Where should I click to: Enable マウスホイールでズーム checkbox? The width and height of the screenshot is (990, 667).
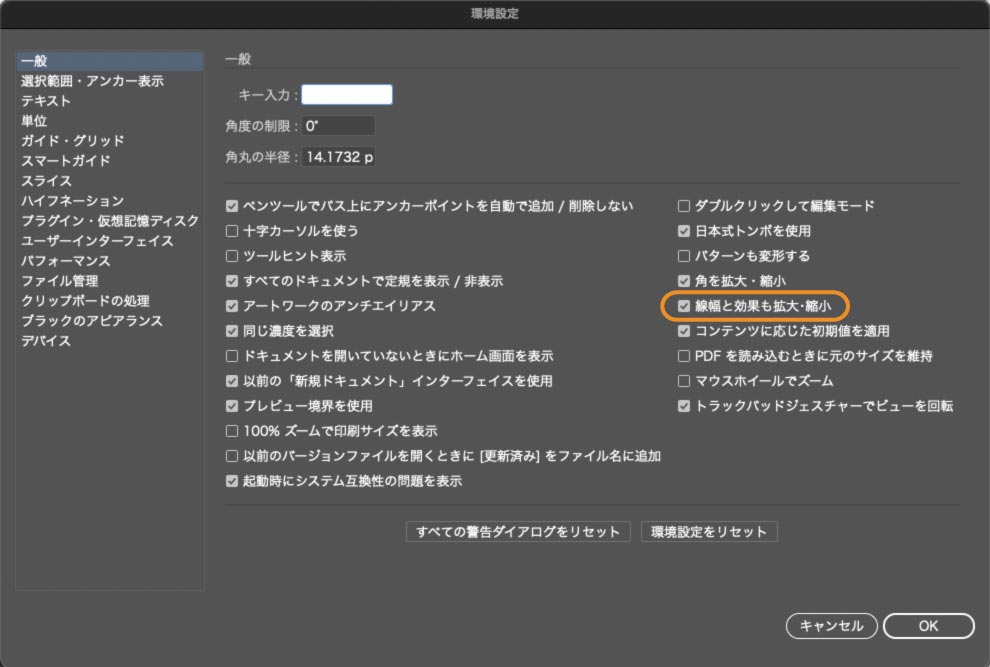[x=684, y=381]
